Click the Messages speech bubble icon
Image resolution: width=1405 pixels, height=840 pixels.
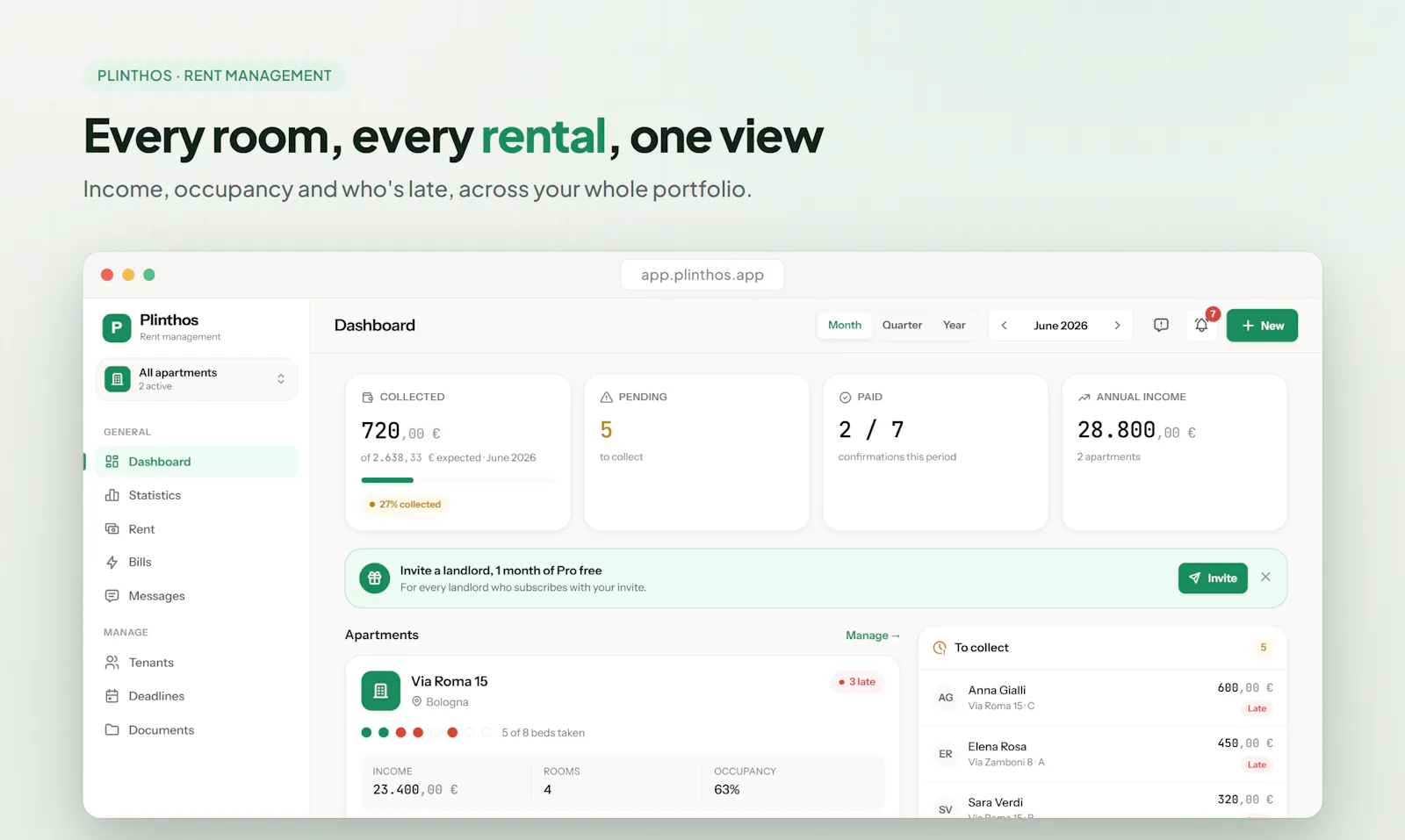click(112, 596)
